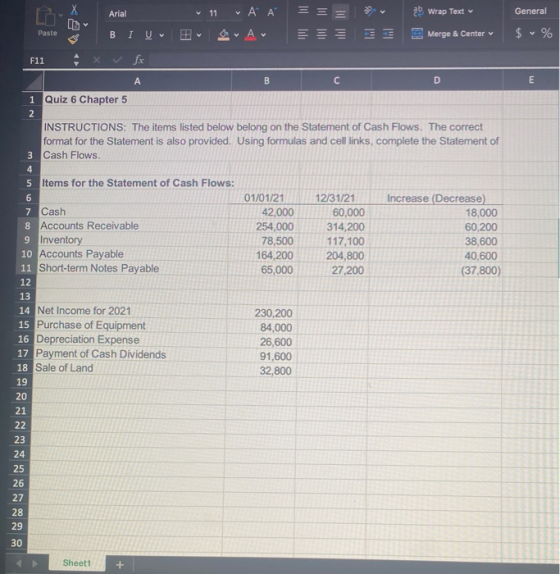
Task: Click the Increase Font Size icon
Action: coord(252,12)
